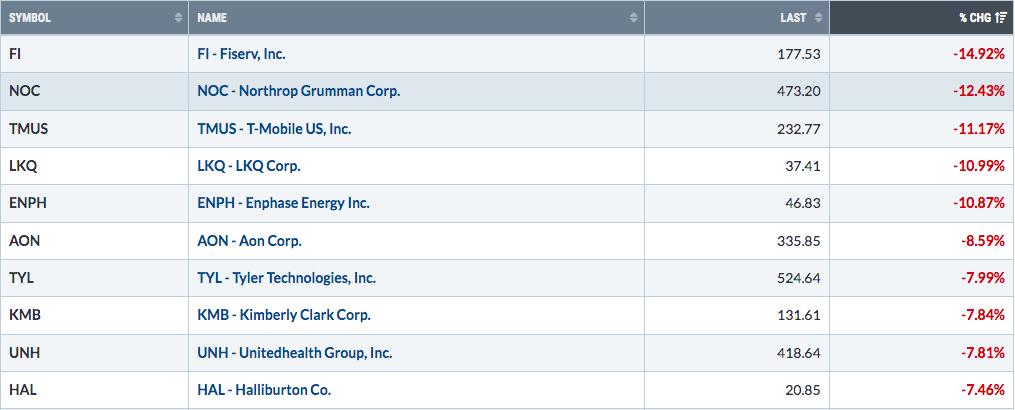Select the NOC symbol cell

tap(94, 91)
